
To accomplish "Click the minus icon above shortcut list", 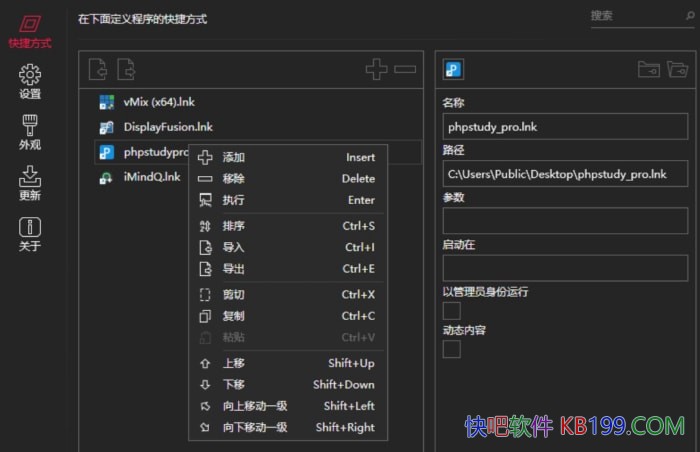I will tap(405, 69).
